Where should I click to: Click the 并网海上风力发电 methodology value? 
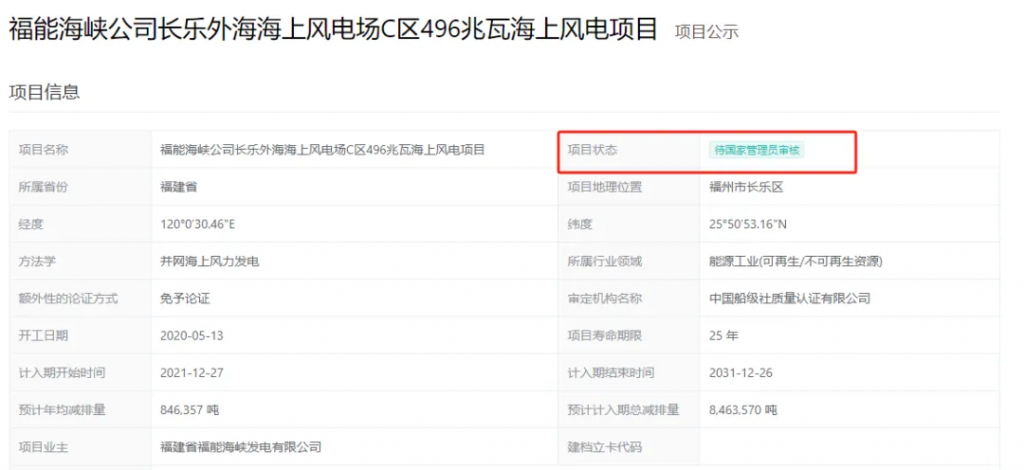[x=209, y=261]
